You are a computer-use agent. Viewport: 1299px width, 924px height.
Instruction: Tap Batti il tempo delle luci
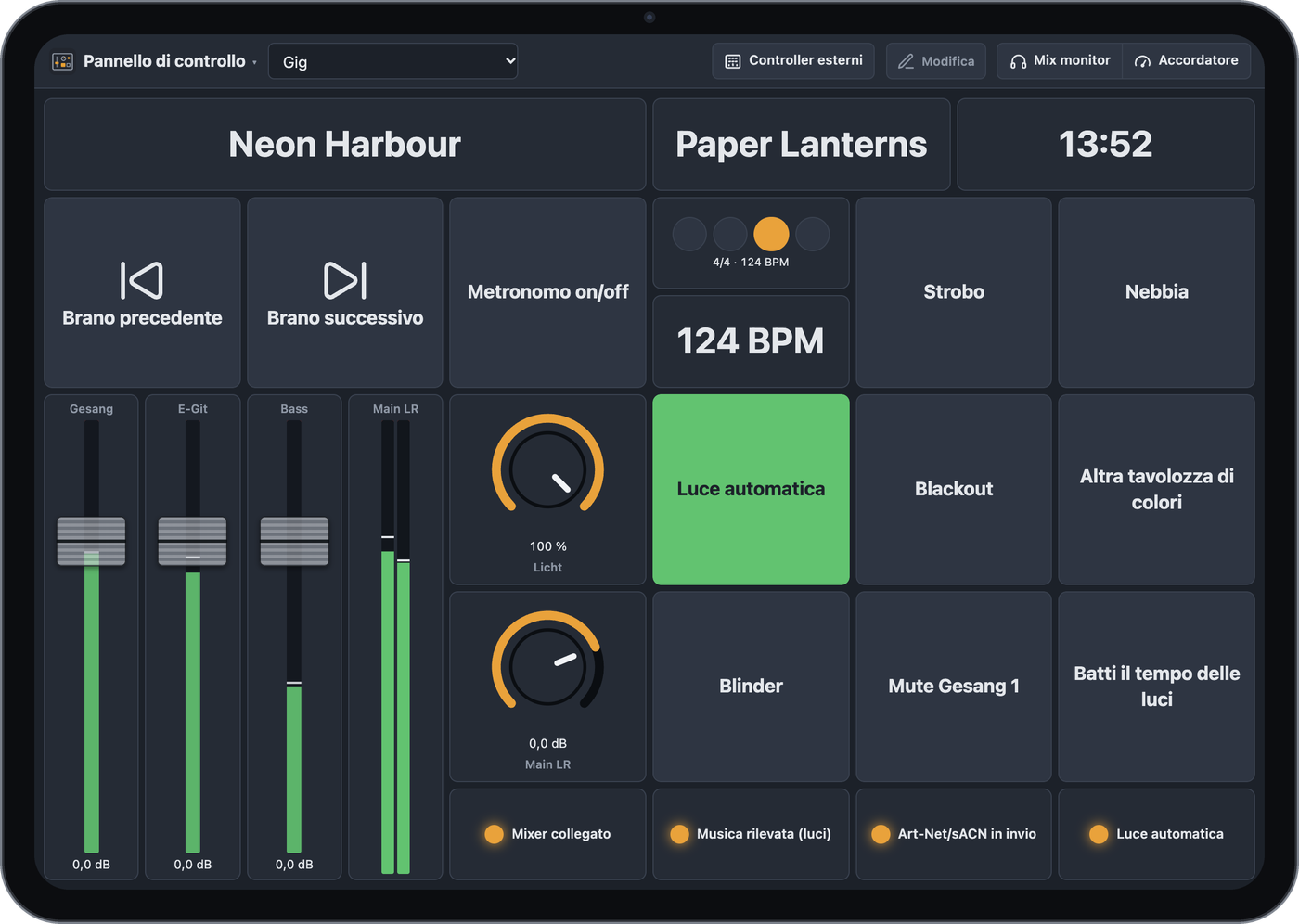[x=1156, y=687]
